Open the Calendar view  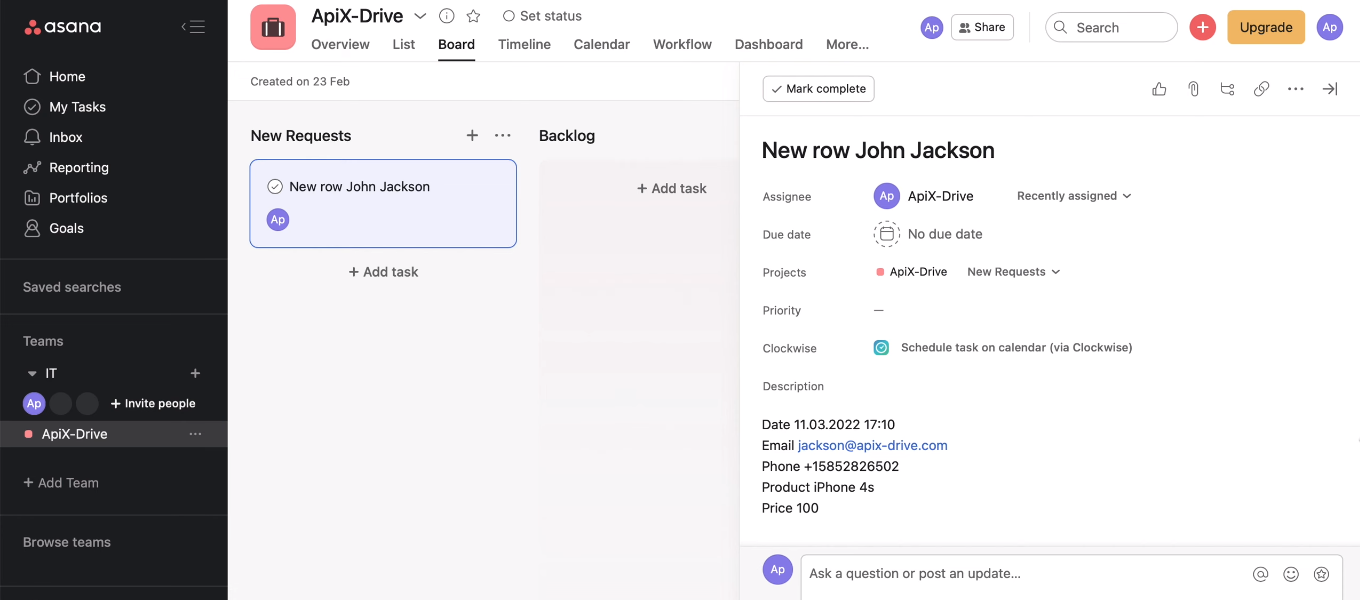601,44
